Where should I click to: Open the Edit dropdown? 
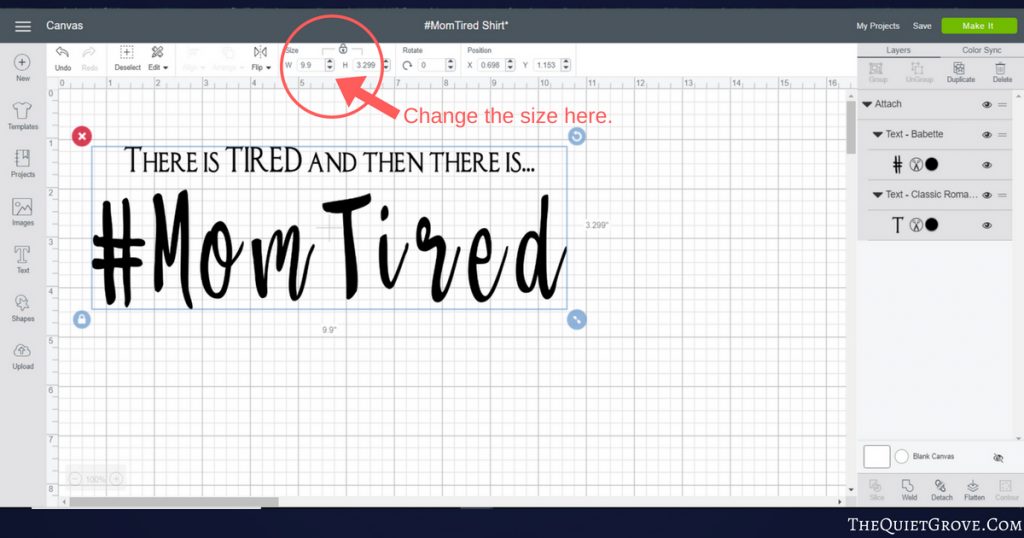(157, 58)
